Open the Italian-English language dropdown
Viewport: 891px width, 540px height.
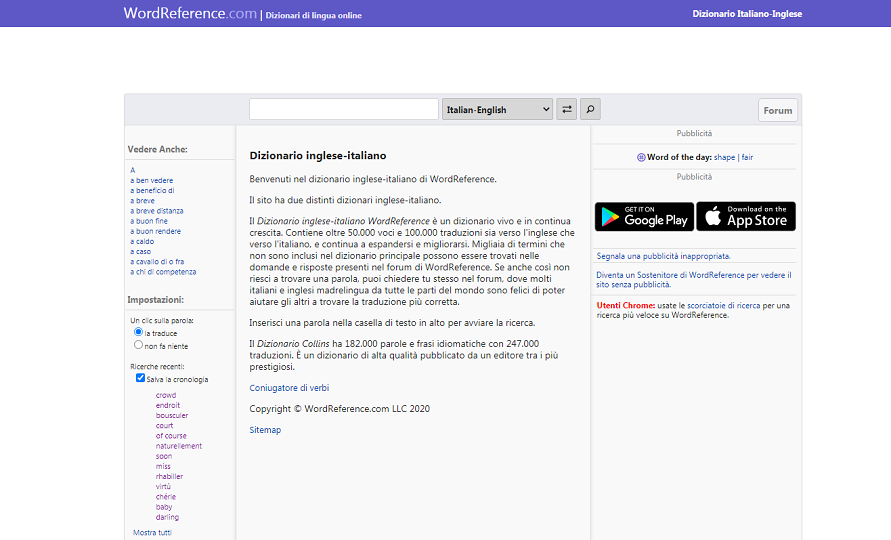coord(497,110)
